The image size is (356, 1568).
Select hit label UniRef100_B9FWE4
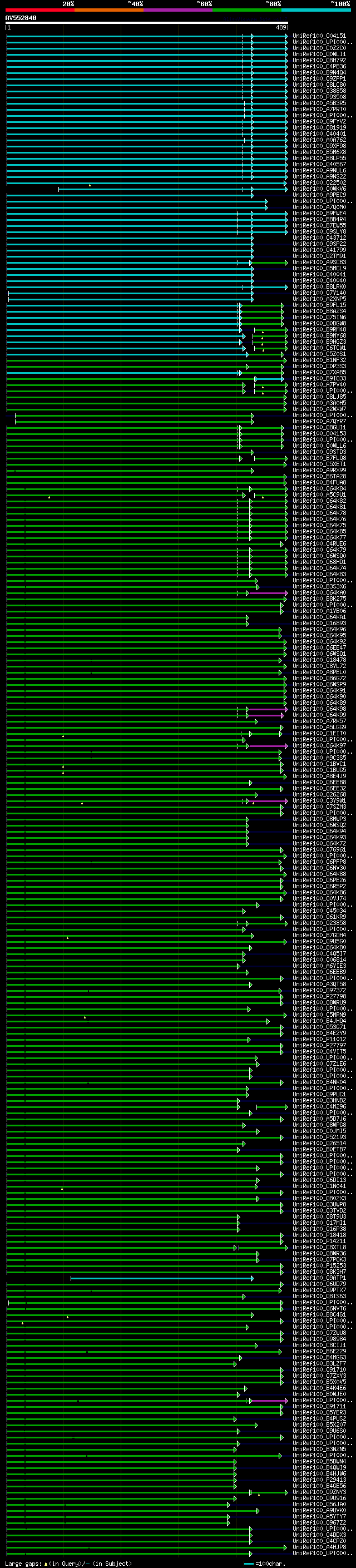(319, 213)
